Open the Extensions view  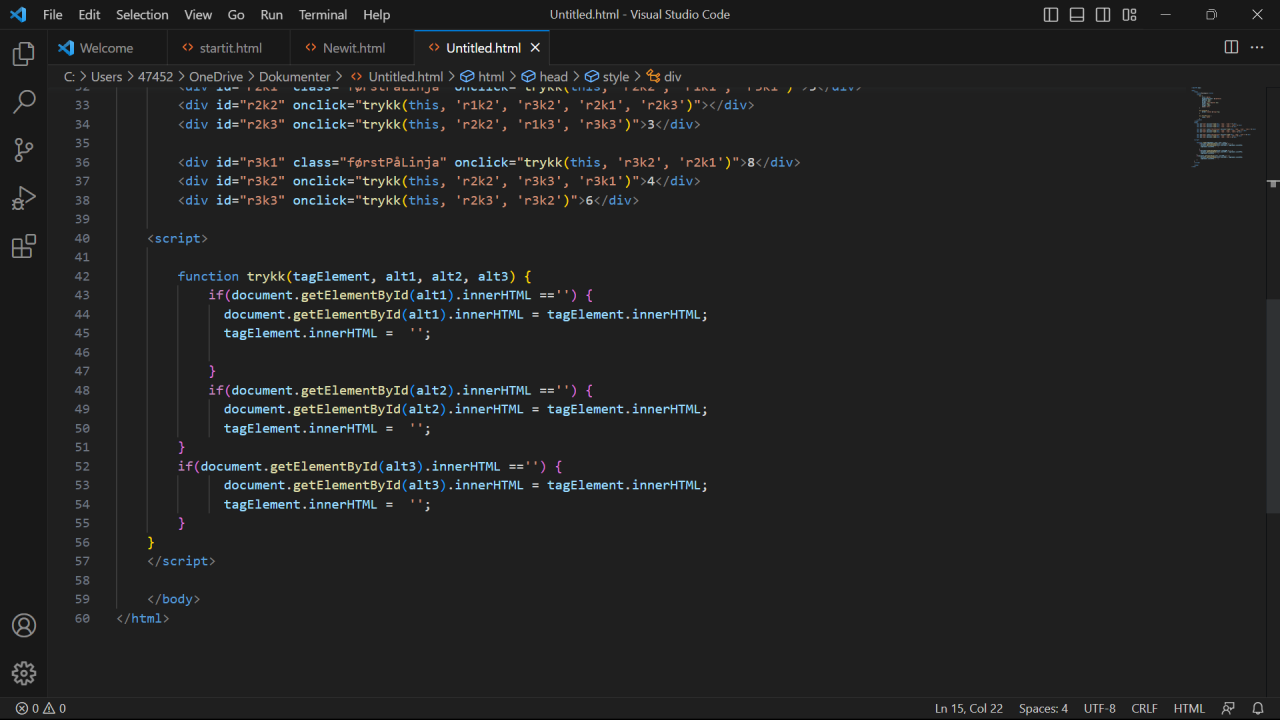24,246
